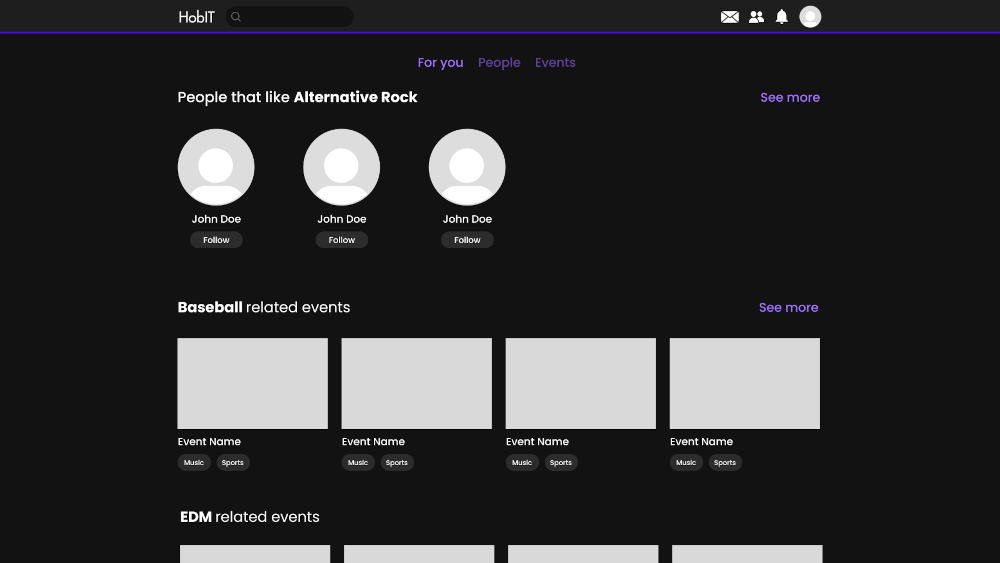The image size is (1000, 563).
Task: Switch to the People tab
Action: (x=499, y=63)
